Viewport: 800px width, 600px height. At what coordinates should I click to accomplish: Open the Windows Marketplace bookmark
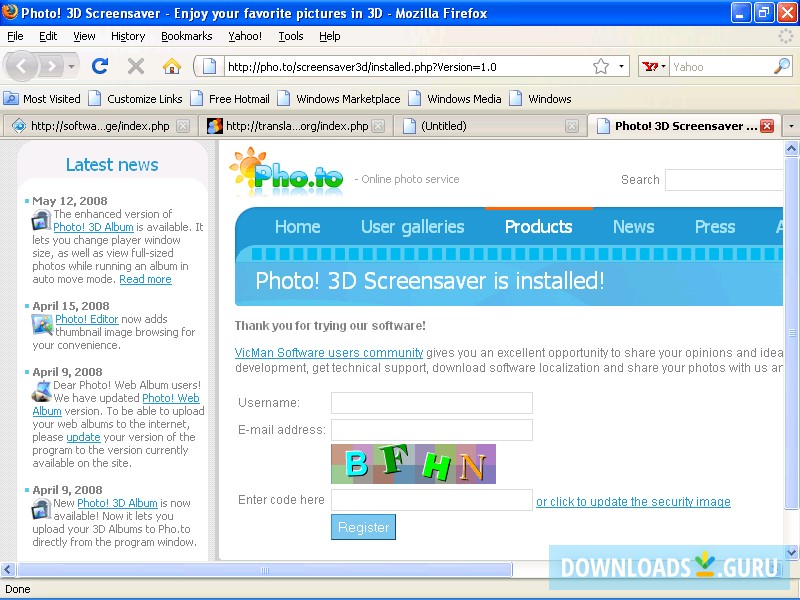339,98
